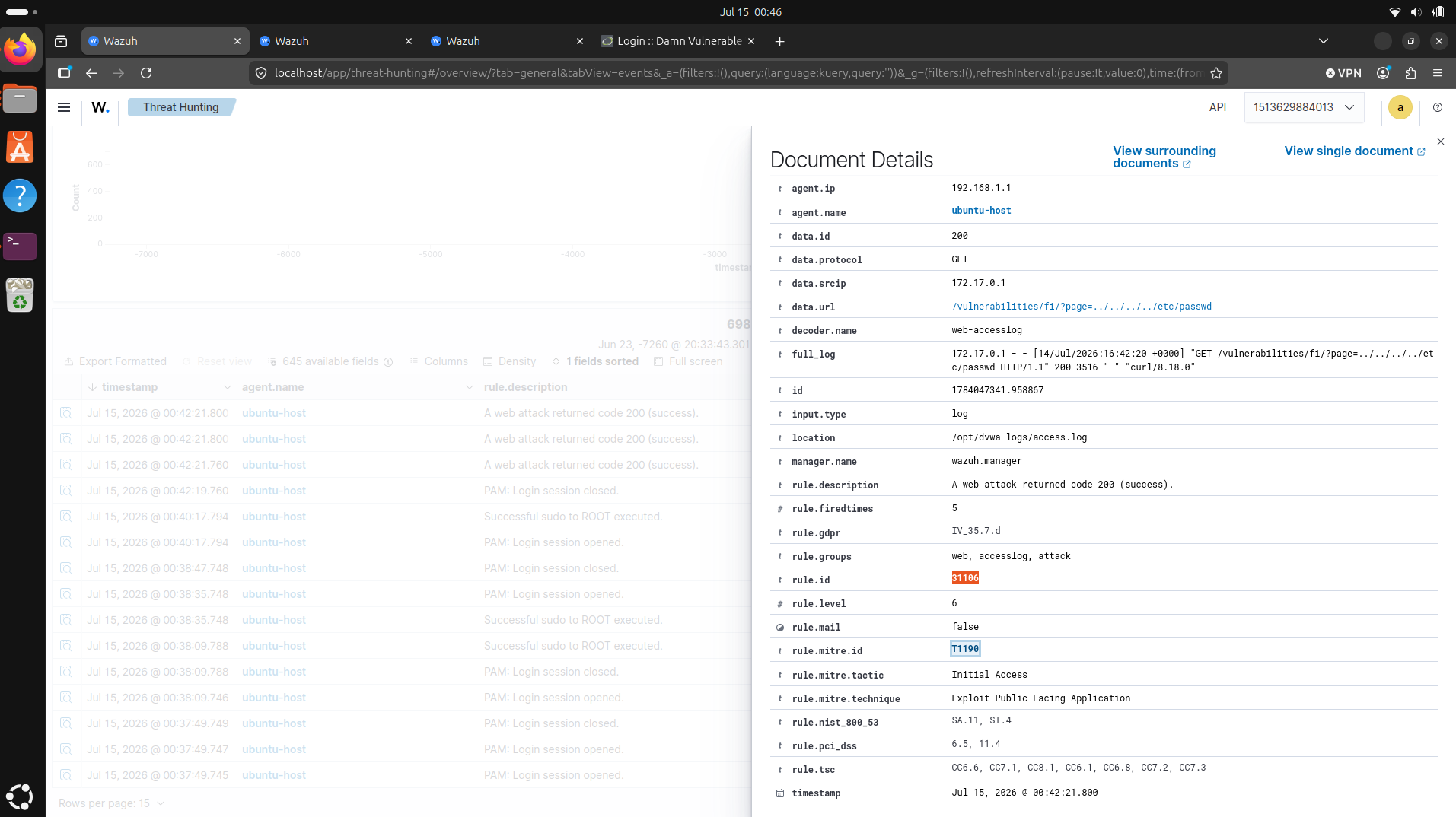
Task: Open MITRE technique T1190 link
Action: point(964,649)
